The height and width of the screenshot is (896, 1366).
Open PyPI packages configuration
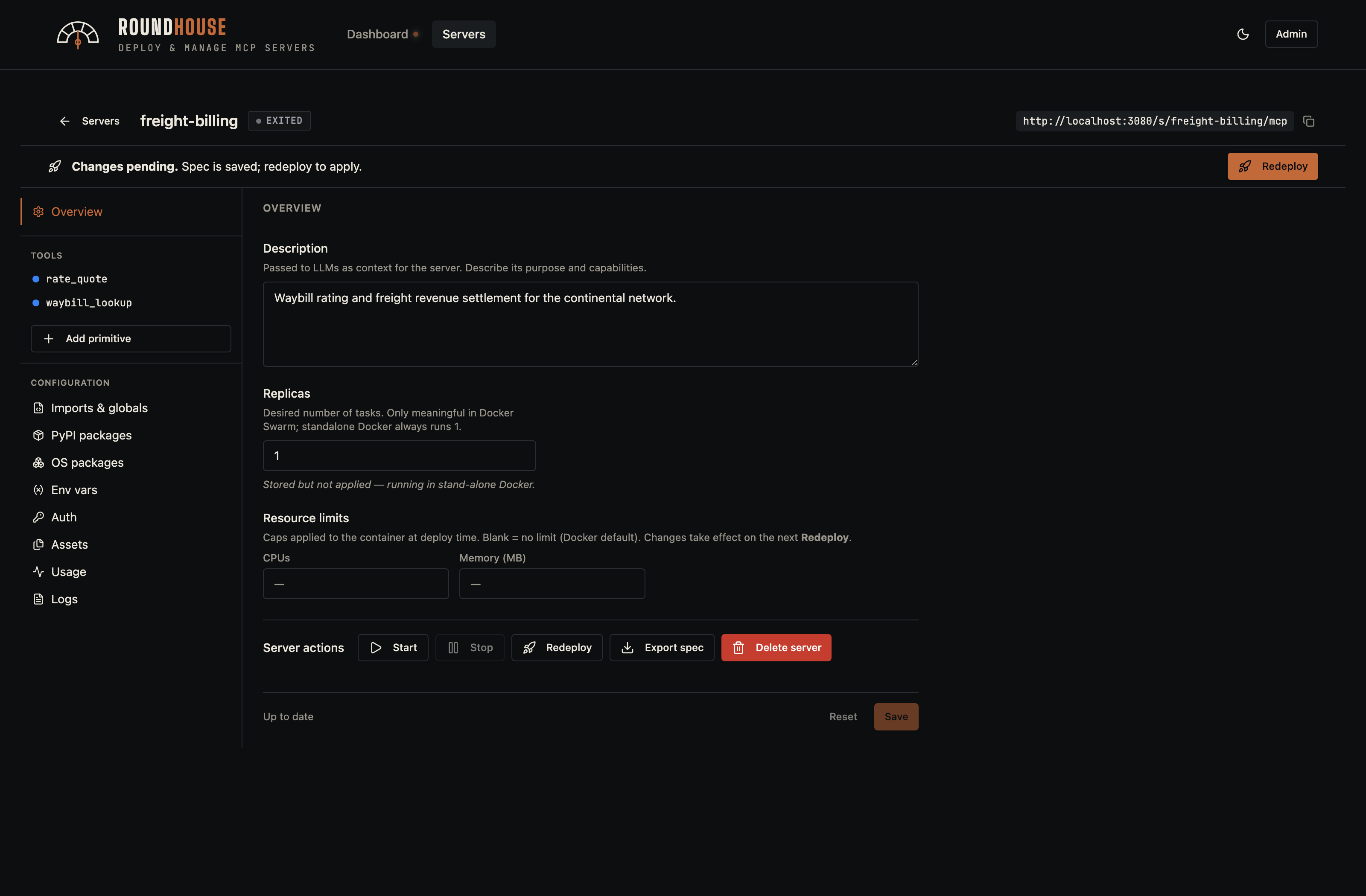point(131,435)
